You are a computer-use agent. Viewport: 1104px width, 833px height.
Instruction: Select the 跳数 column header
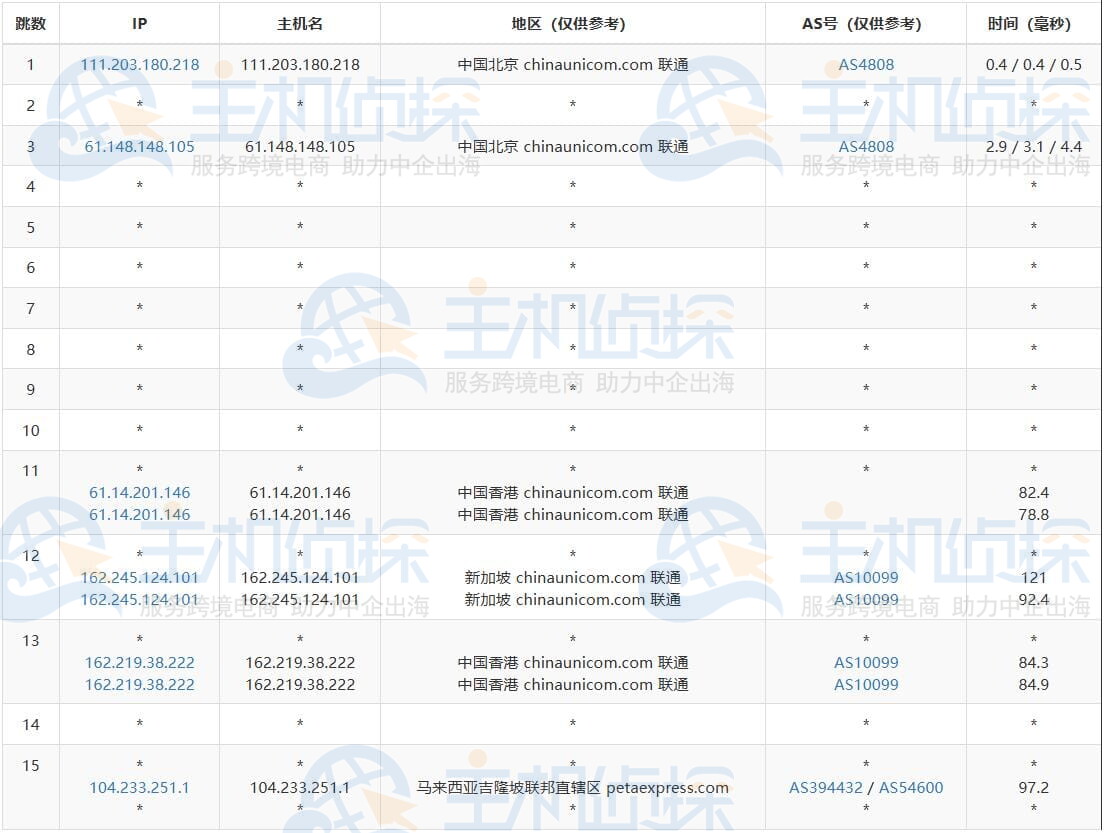coord(30,23)
